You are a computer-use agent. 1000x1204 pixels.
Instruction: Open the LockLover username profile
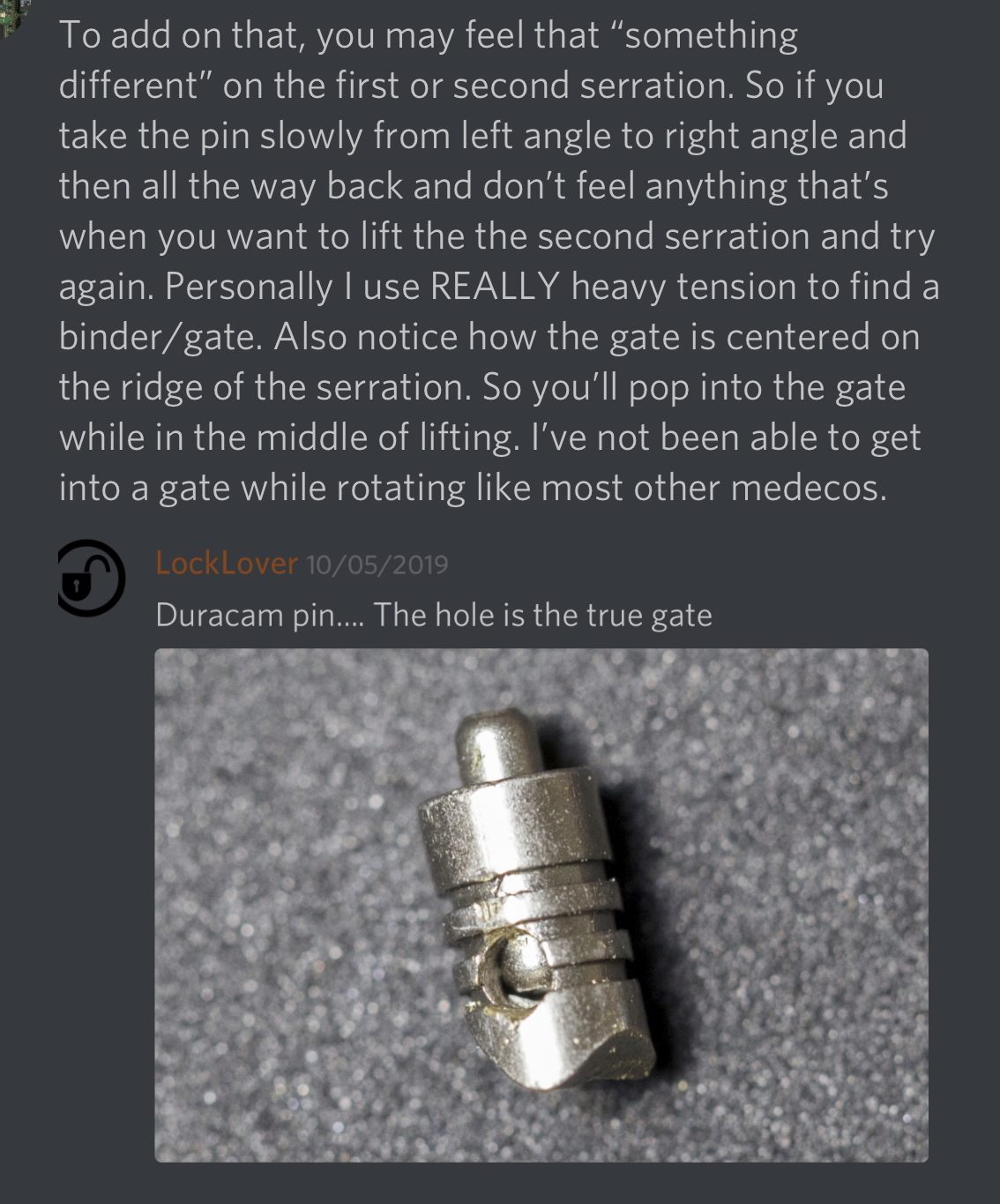tap(226, 563)
